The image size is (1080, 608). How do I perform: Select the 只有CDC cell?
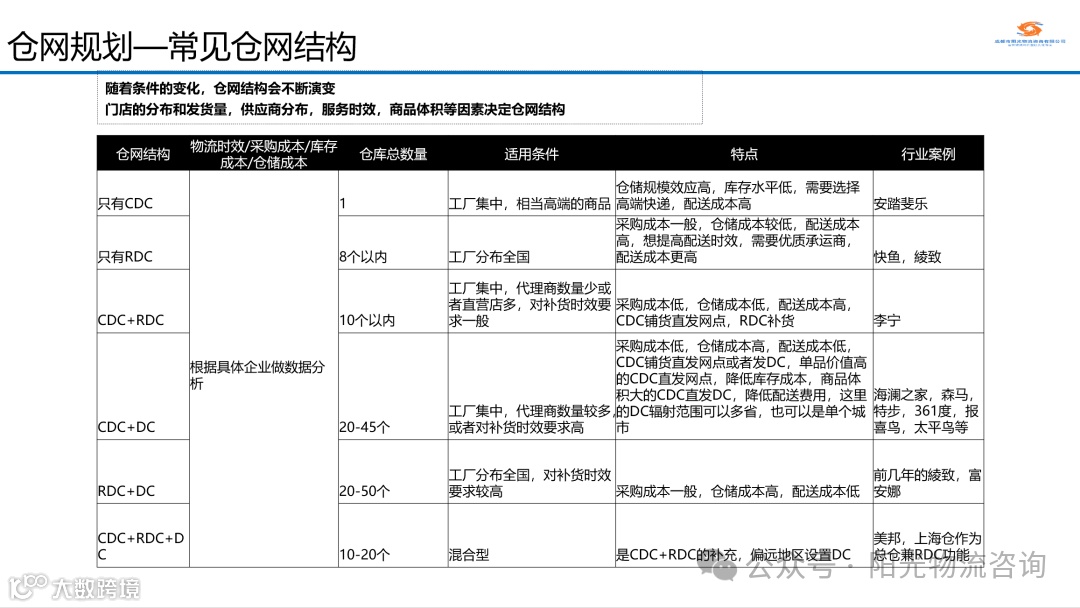(x=143, y=193)
